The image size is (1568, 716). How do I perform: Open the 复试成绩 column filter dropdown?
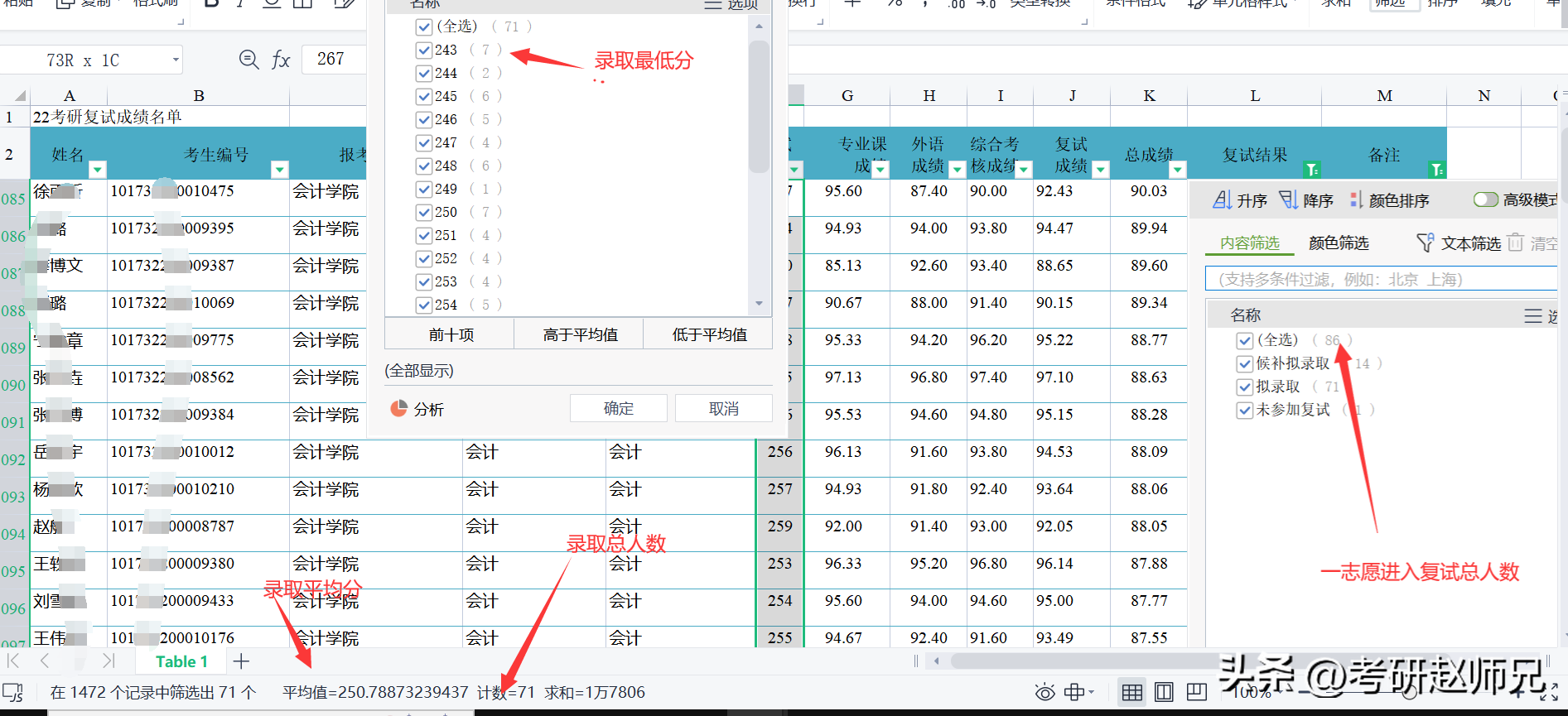pyautogui.click(x=1101, y=170)
